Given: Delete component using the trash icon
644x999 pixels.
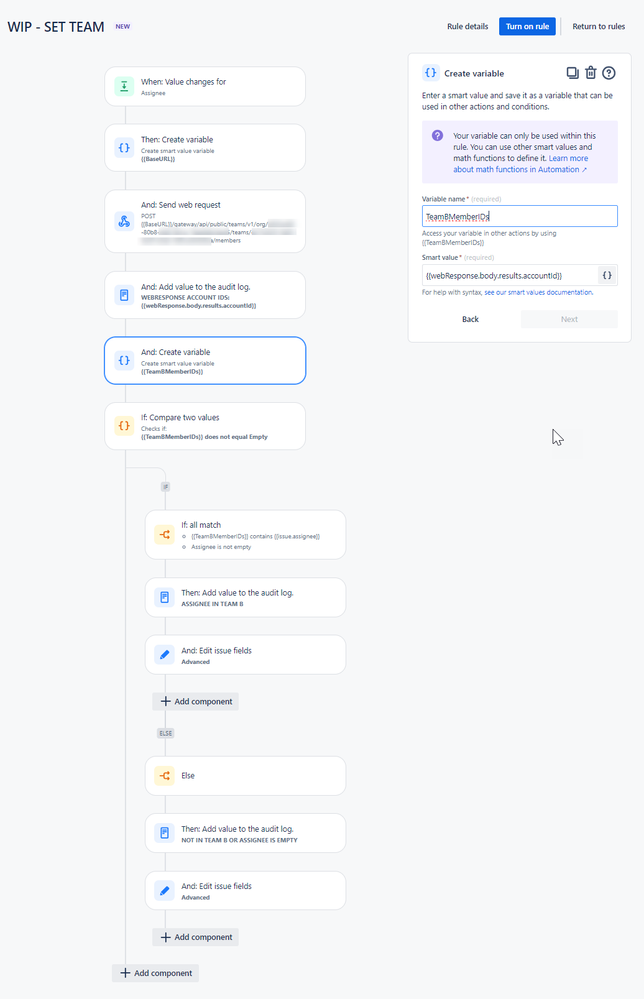Looking at the screenshot, I should click(x=589, y=72).
